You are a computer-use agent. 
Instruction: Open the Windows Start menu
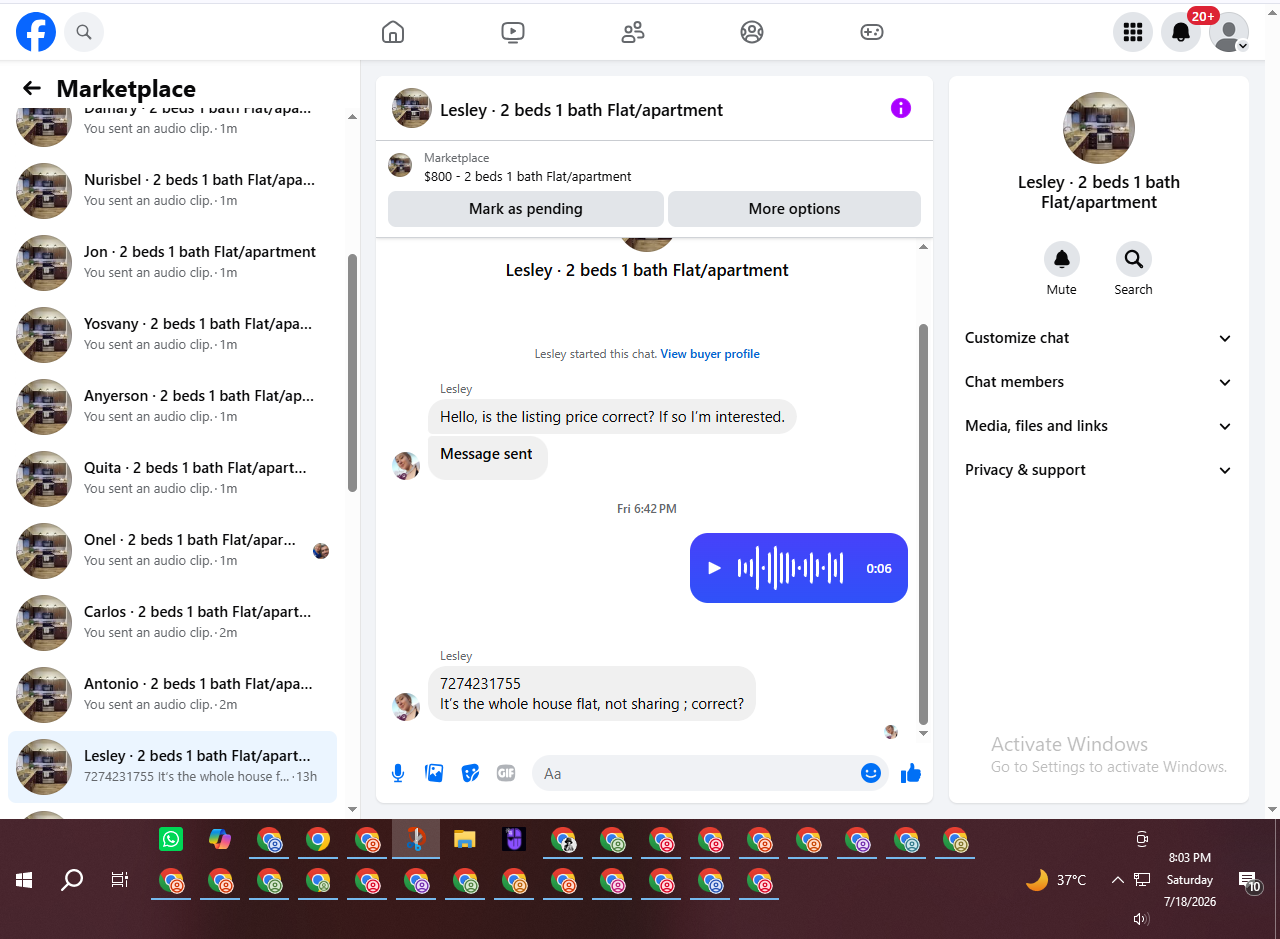pyautogui.click(x=24, y=880)
